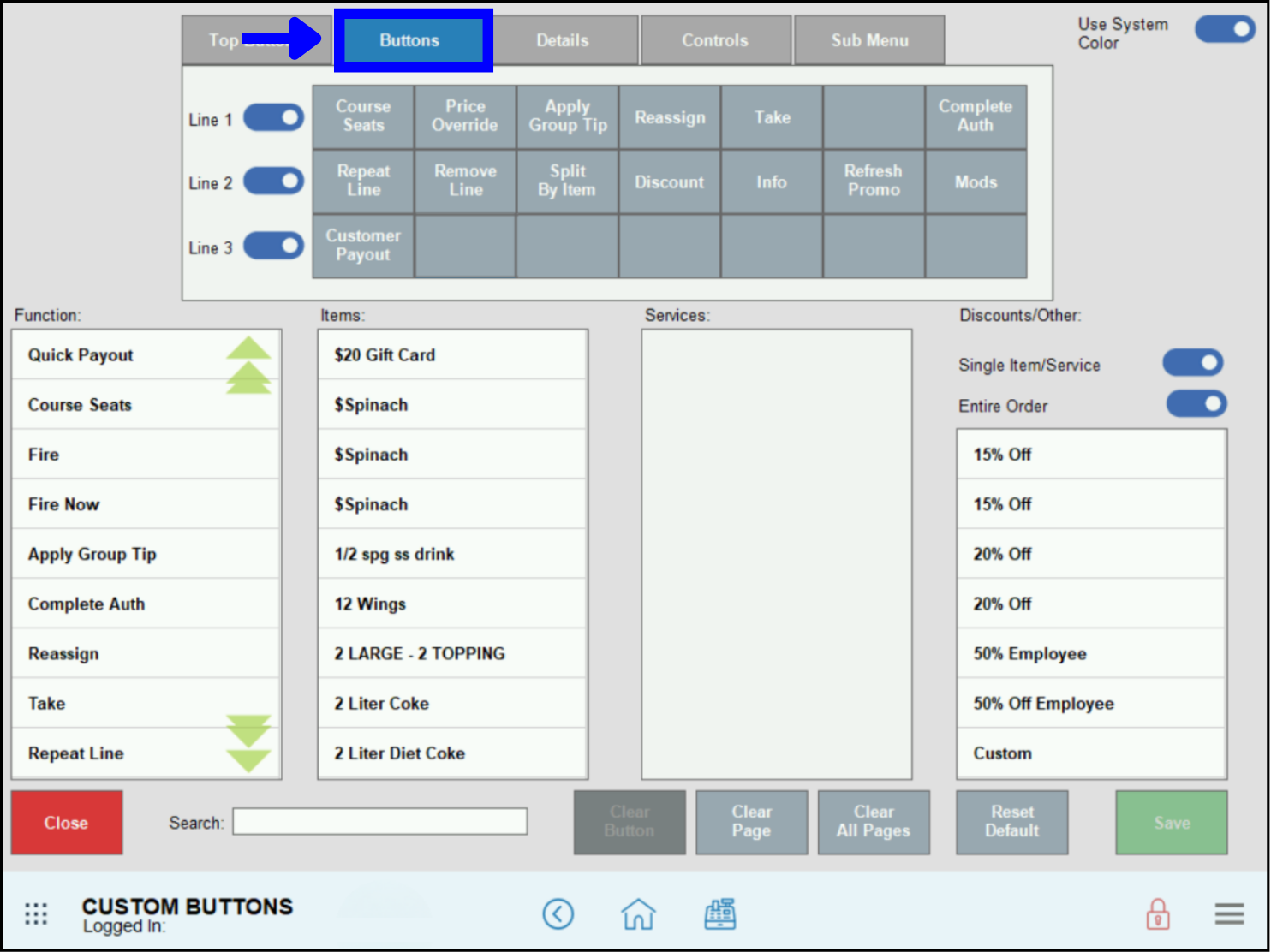The width and height of the screenshot is (1271, 952).
Task: Toggle the Line 2 switch off
Action: pos(273,181)
